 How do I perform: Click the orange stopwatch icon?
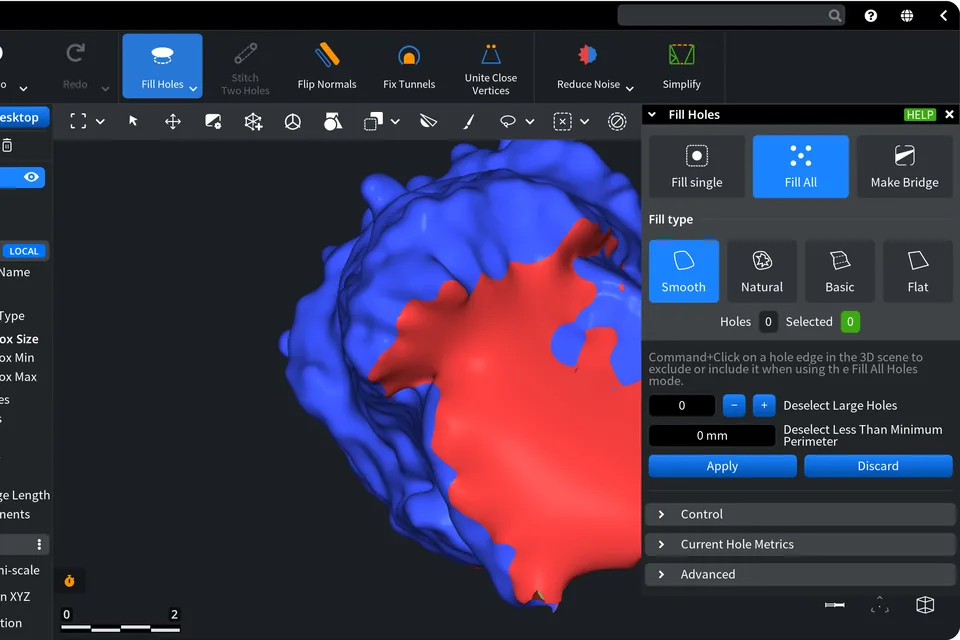click(x=69, y=581)
